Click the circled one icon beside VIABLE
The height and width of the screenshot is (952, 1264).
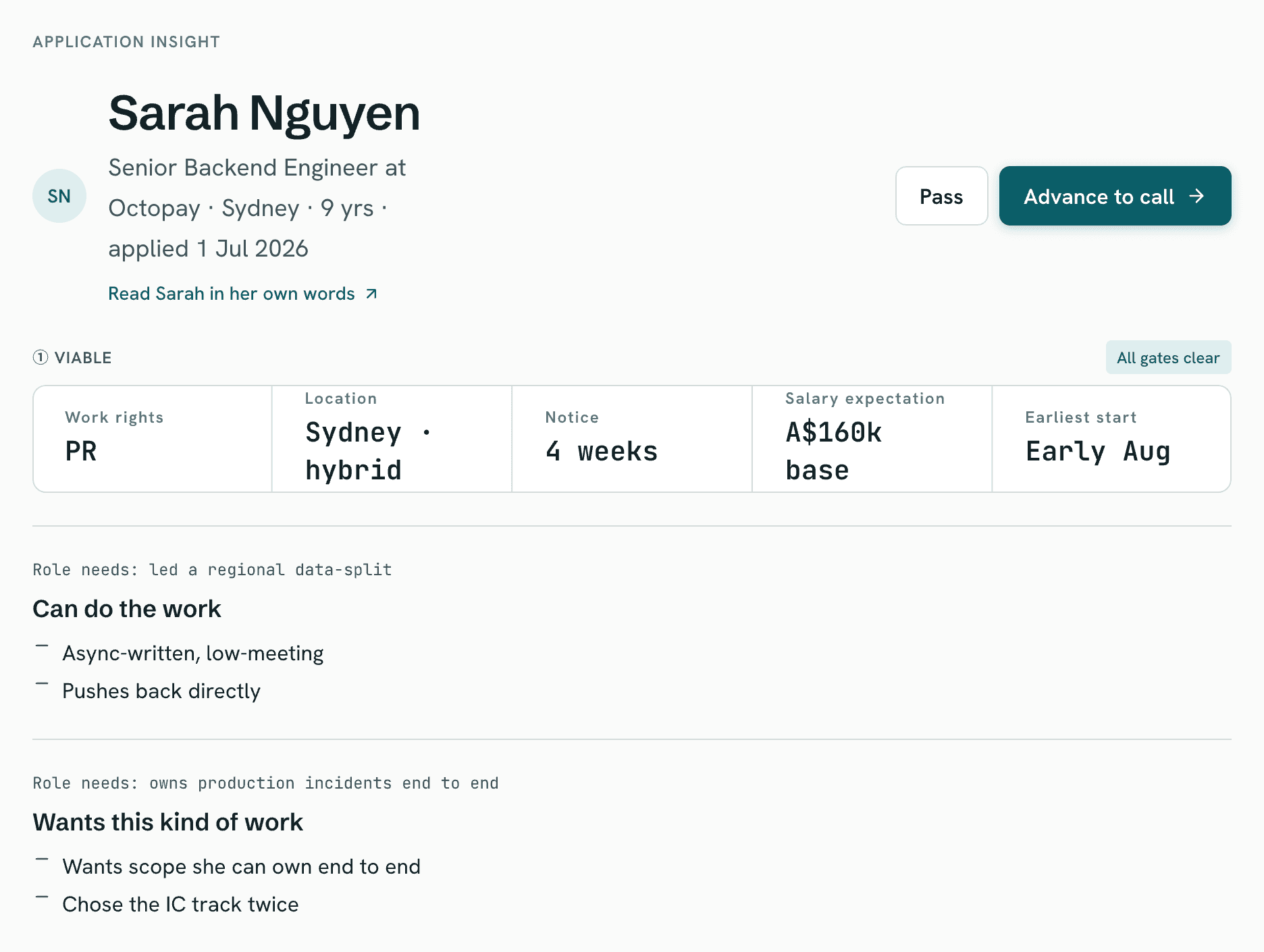point(41,357)
